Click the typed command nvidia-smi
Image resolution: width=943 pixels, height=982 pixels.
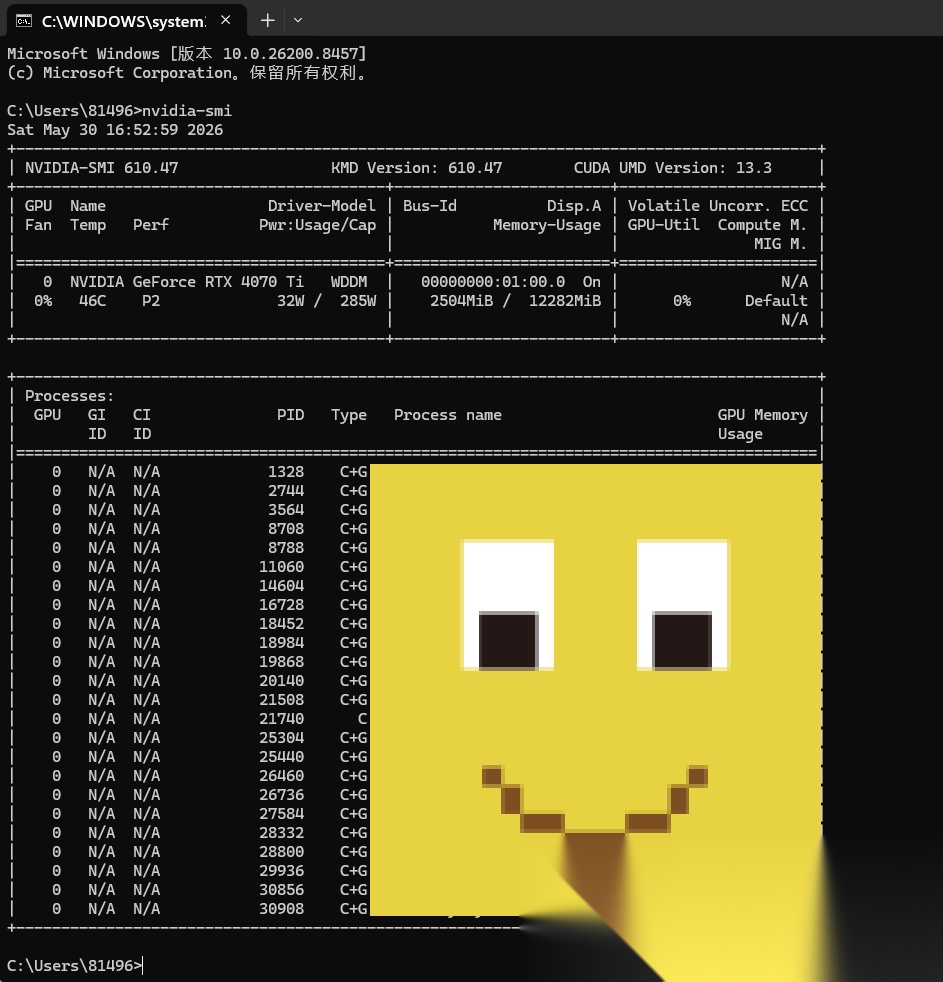coord(187,111)
